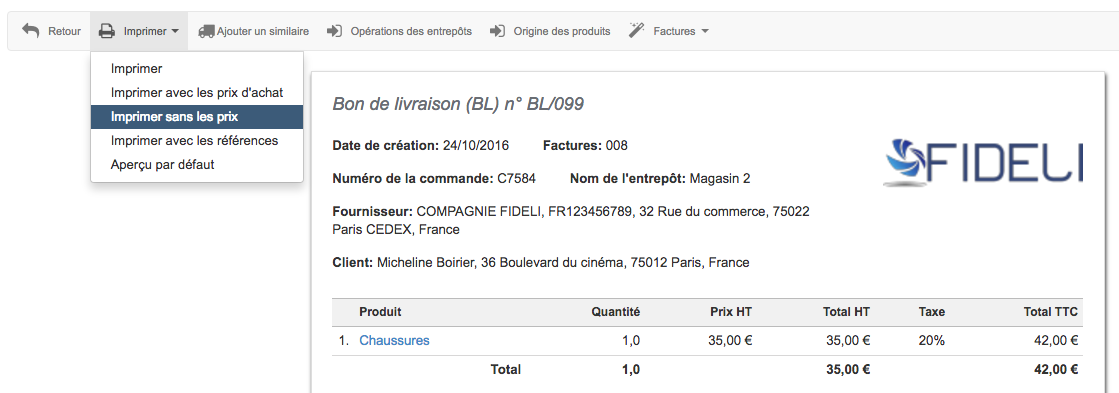1119x393 pixels.
Task: Click the truck icon for Ajouter un similaire
Action: 206,31
